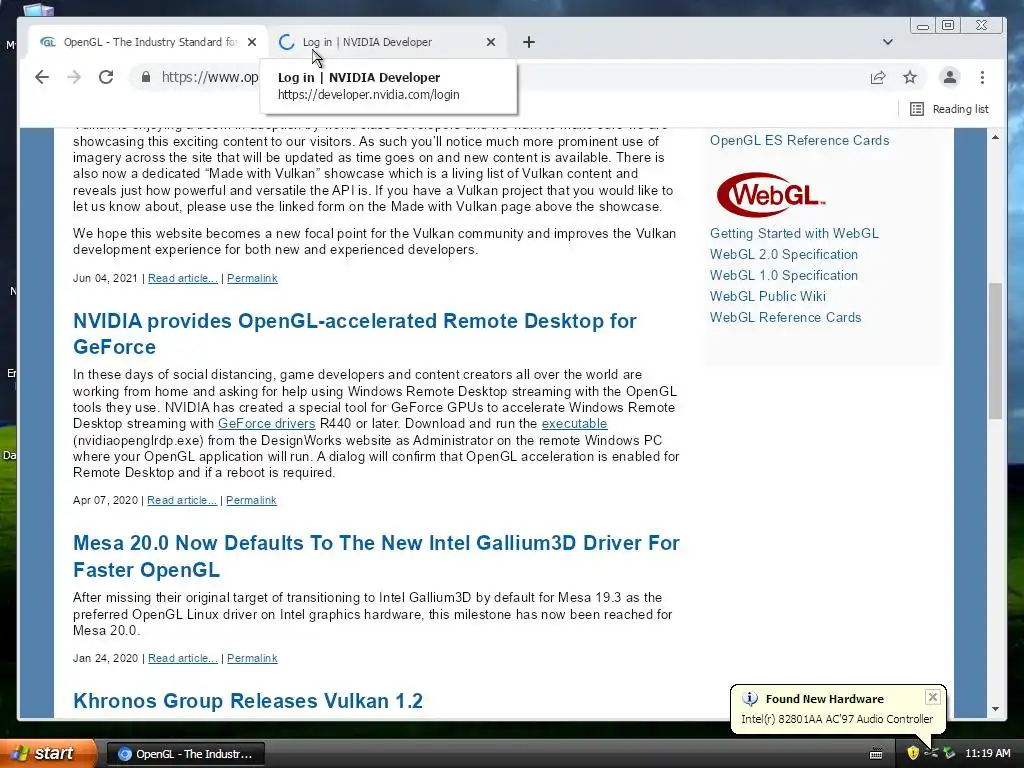This screenshot has height=768, width=1024.
Task: Click the on-screen keyboard tray icon
Action: (876, 754)
